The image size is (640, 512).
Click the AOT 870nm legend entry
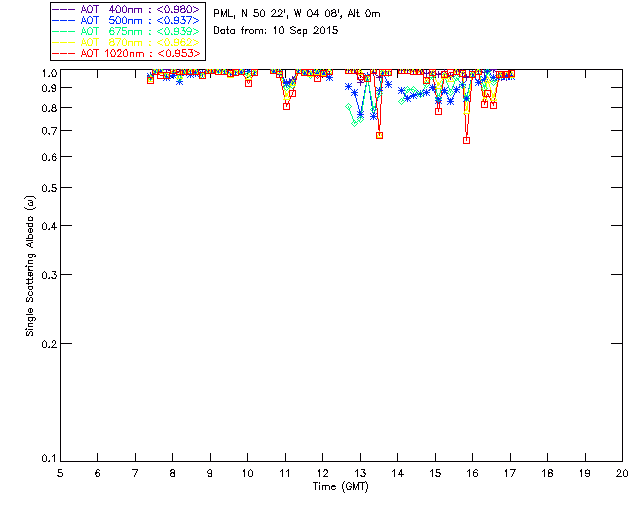tap(126, 42)
